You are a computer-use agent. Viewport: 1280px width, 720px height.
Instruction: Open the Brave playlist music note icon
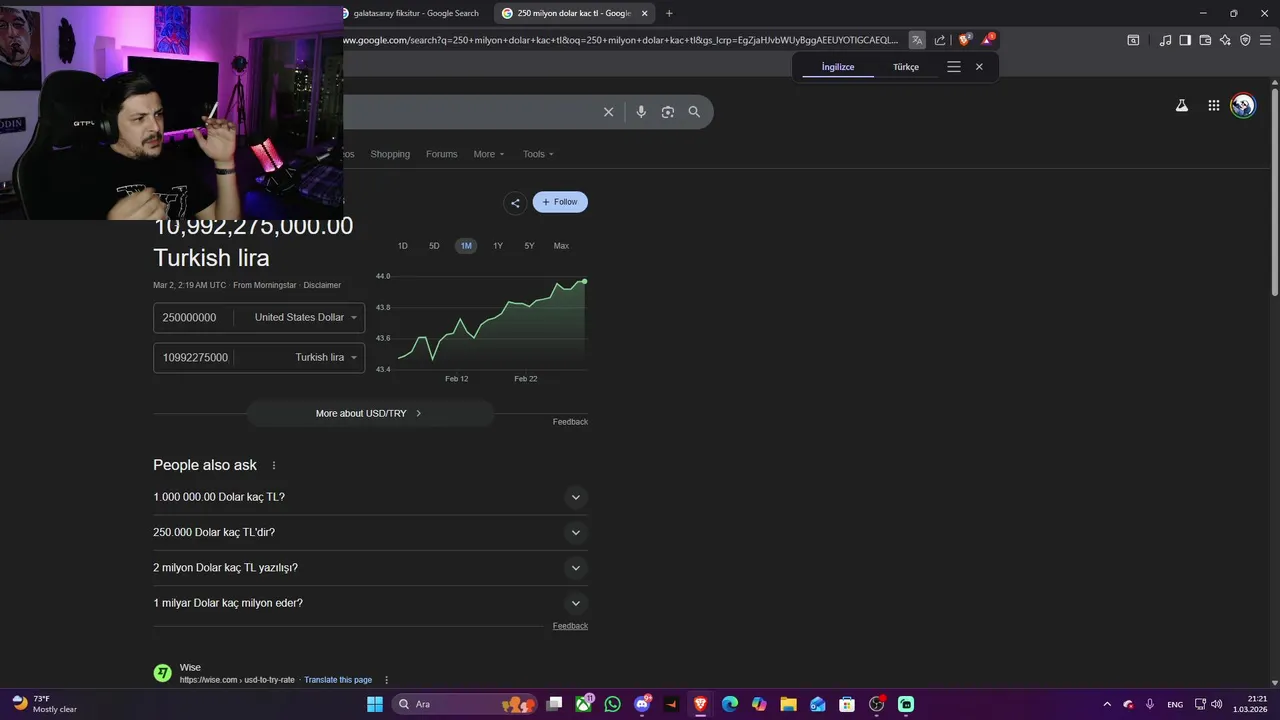1165,40
